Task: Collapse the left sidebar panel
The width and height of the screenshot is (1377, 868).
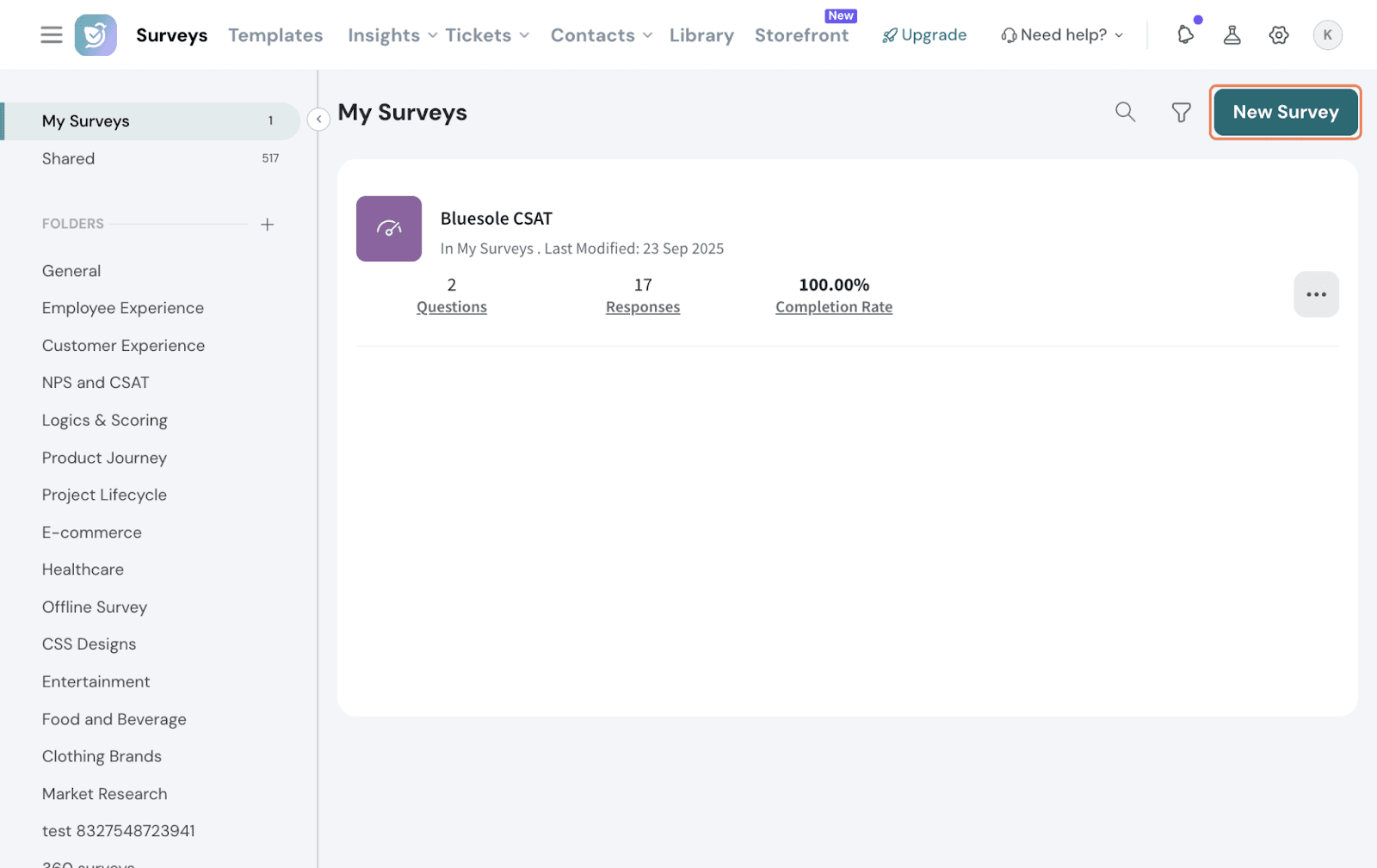Action: (318, 120)
